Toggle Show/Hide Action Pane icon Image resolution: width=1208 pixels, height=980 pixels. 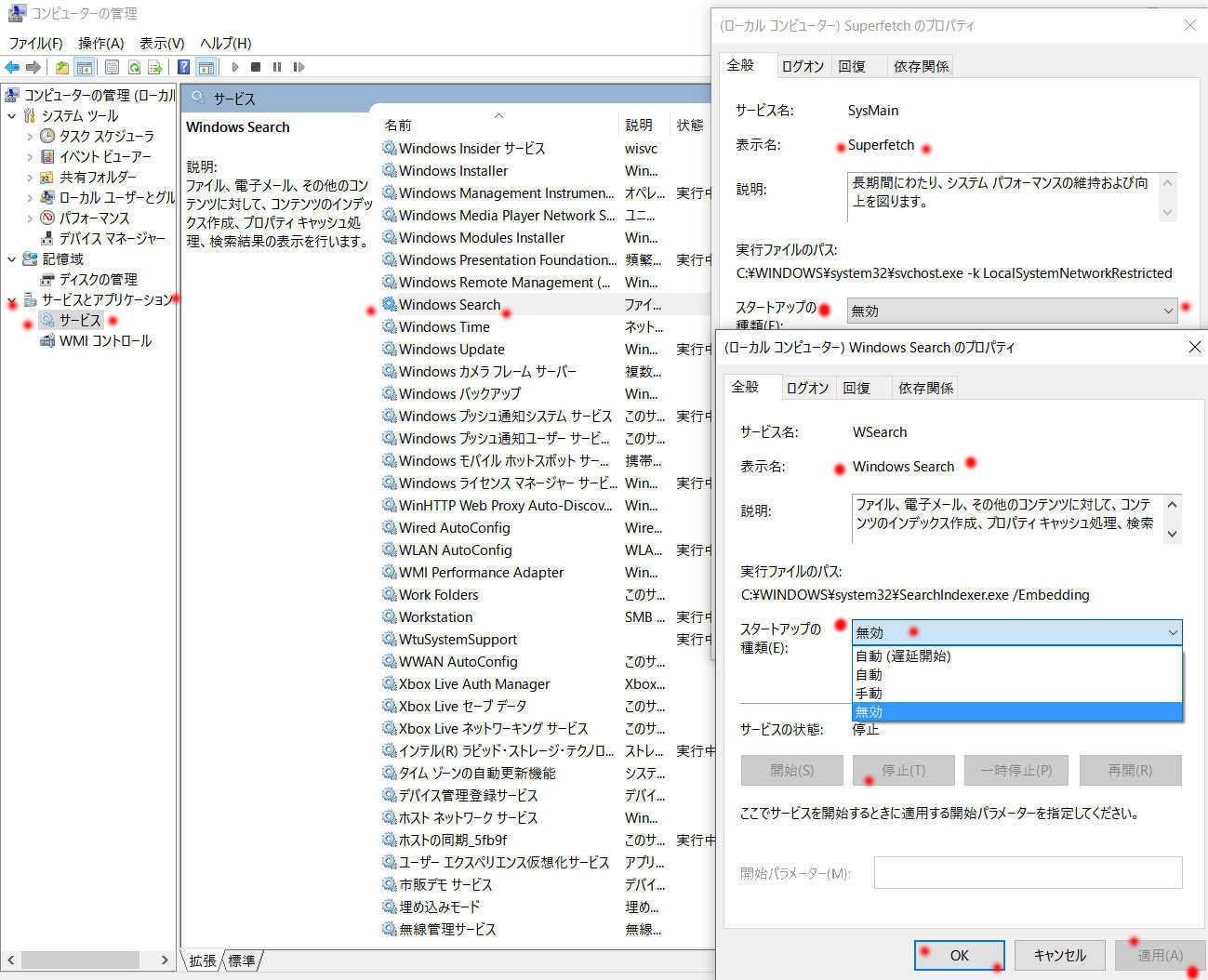206,67
